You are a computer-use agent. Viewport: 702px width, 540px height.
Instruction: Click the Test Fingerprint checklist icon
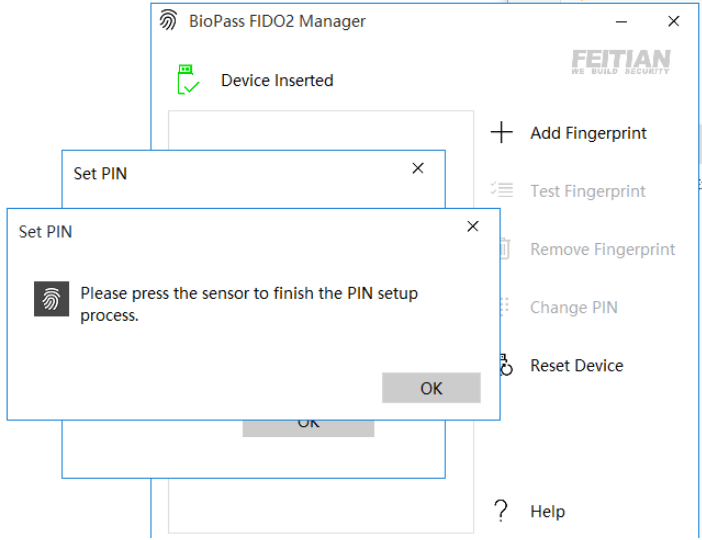(x=502, y=190)
